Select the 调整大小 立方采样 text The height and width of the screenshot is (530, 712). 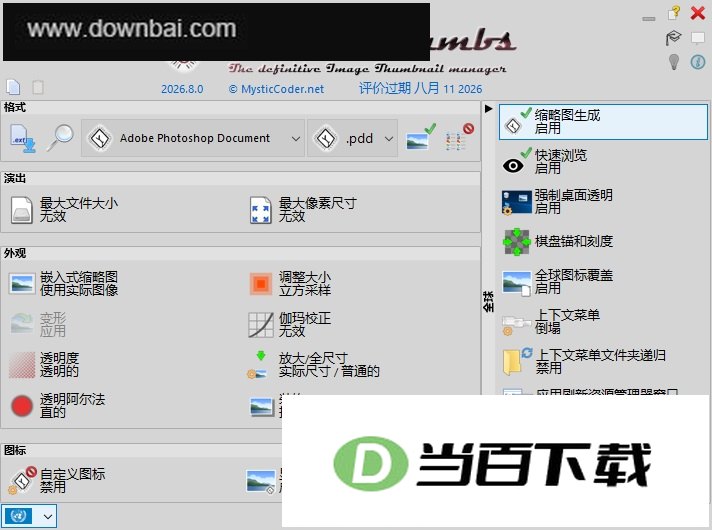(x=305, y=283)
